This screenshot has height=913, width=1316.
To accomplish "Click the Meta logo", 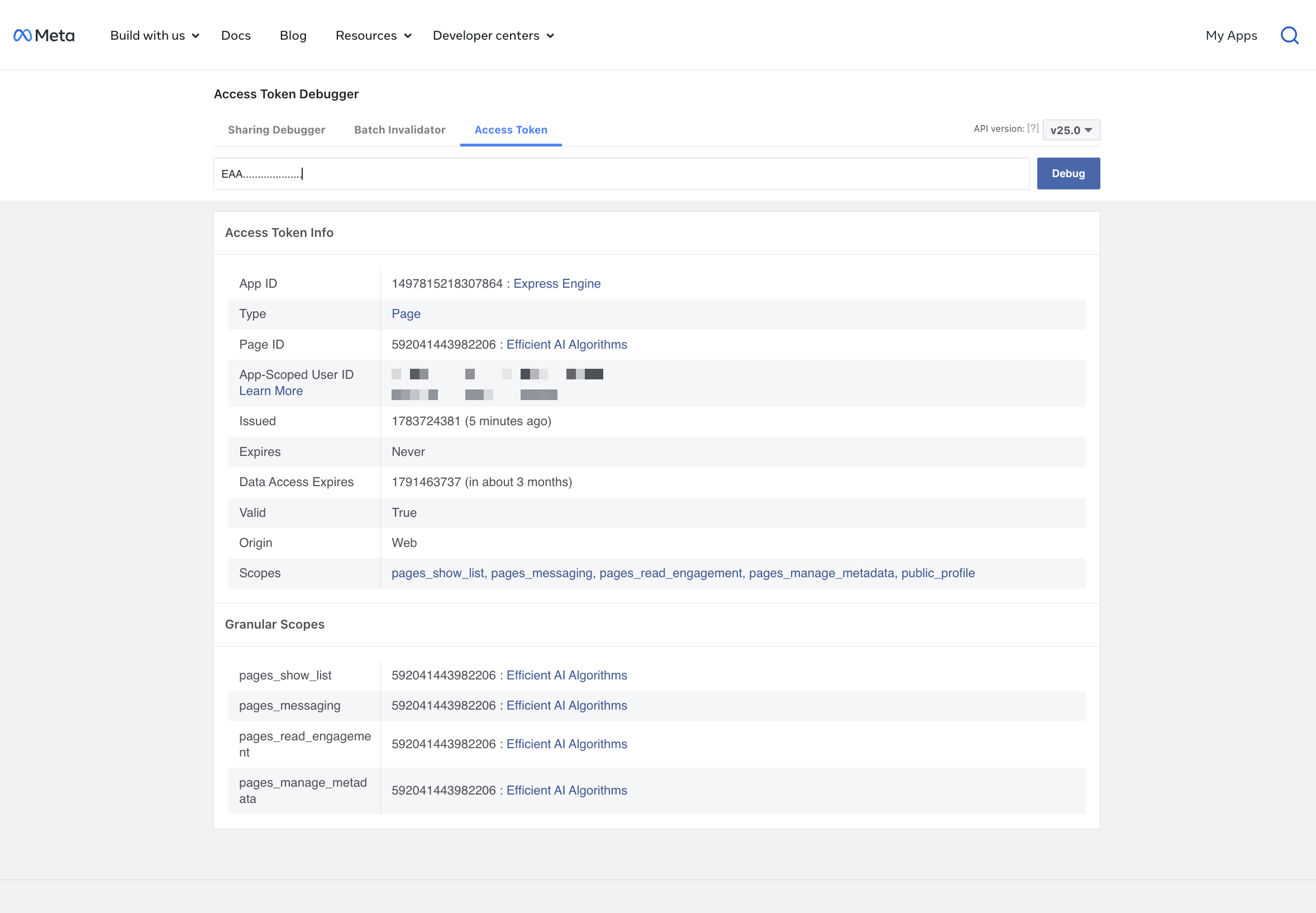I will point(44,35).
